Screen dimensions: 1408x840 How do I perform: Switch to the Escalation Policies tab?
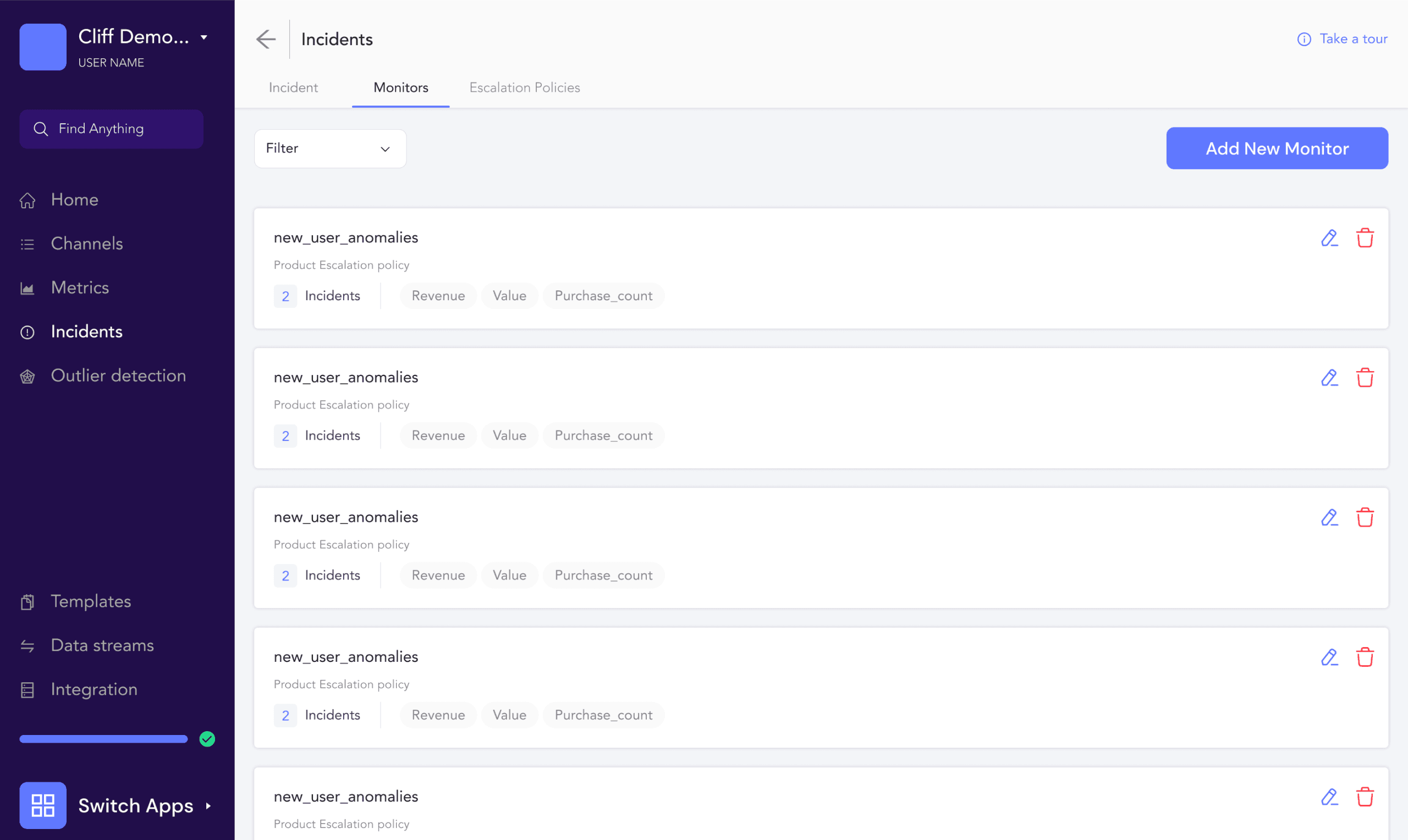(524, 88)
